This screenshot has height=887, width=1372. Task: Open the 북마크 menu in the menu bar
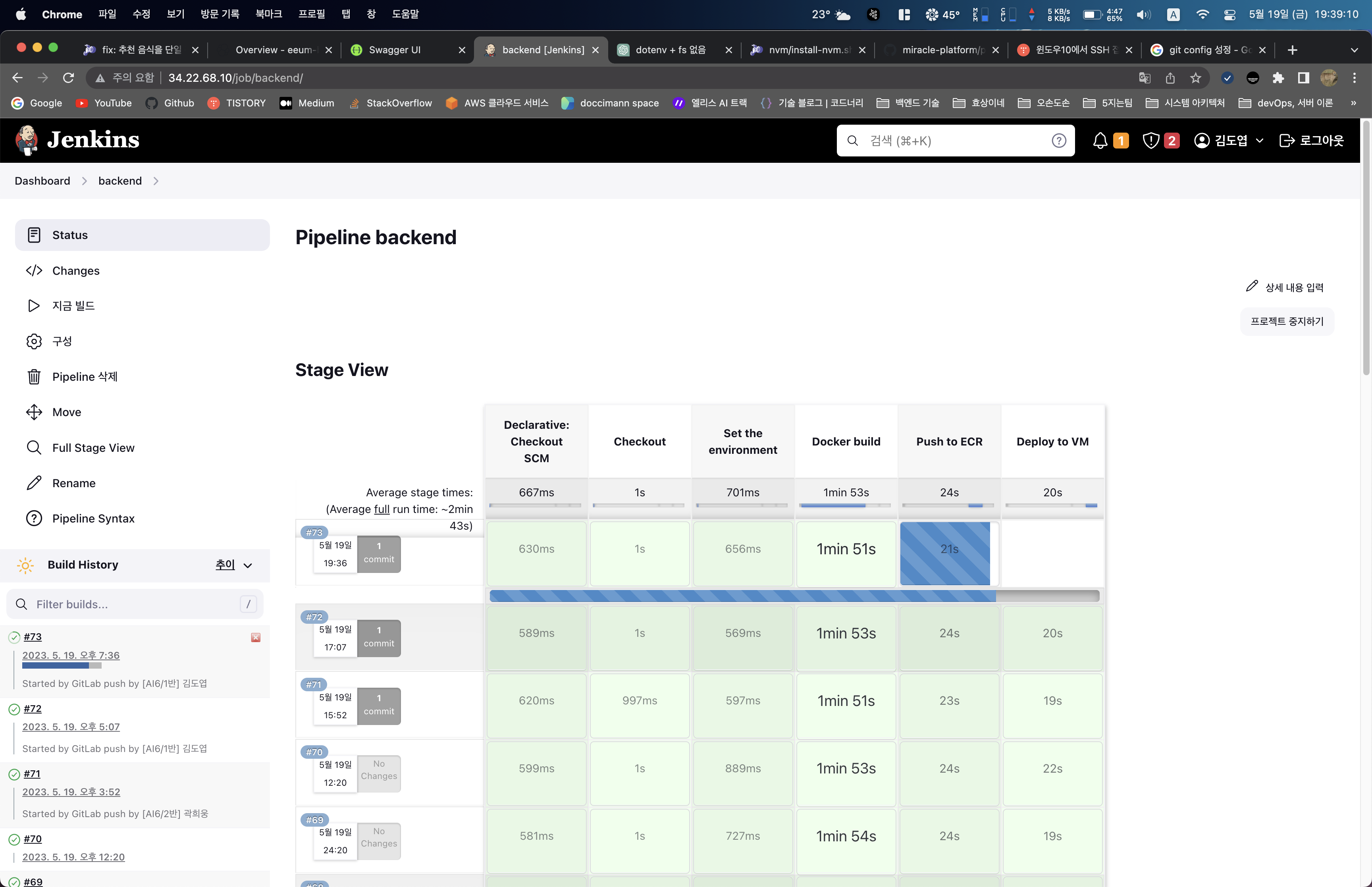(x=268, y=14)
